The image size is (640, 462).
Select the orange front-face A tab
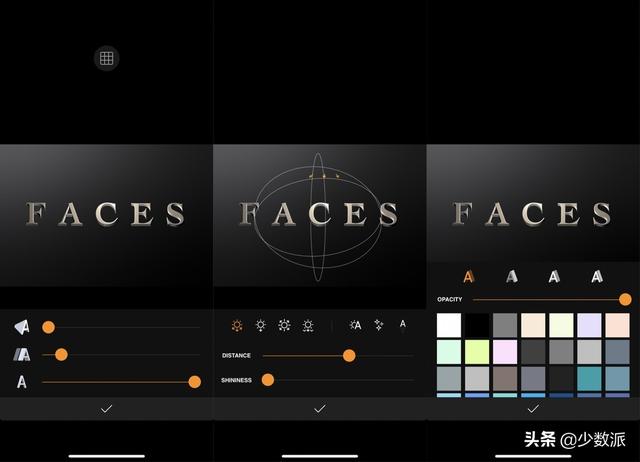click(469, 277)
